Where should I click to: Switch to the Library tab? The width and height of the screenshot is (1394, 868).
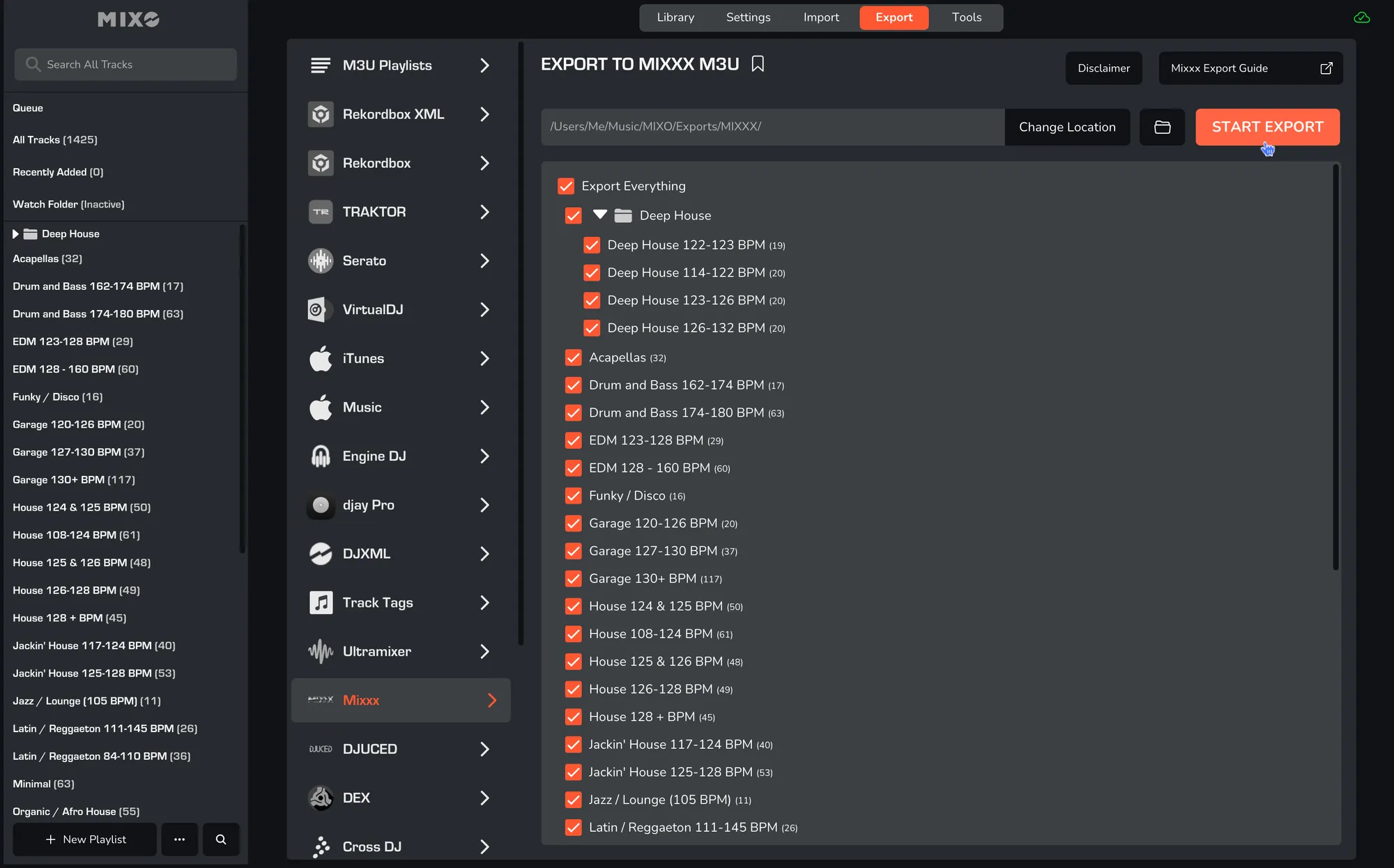(675, 17)
